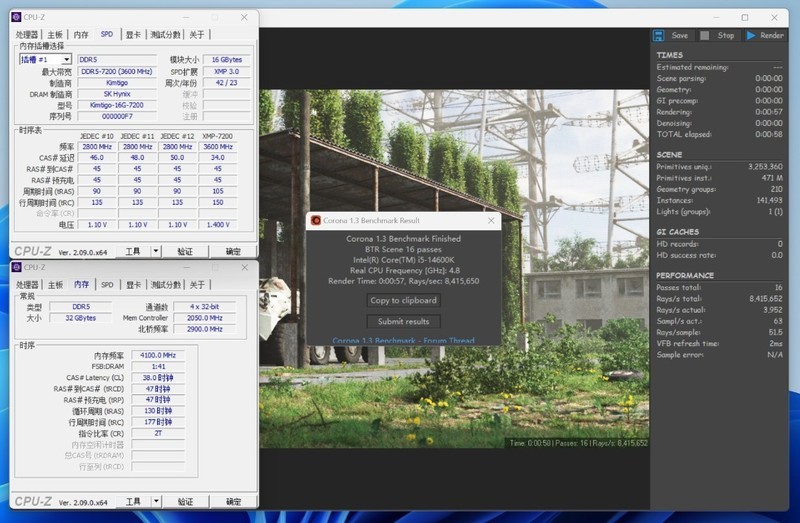This screenshot has height=523, width=800.
Task: Click the Stop square icon in Corona
Action: (705, 35)
